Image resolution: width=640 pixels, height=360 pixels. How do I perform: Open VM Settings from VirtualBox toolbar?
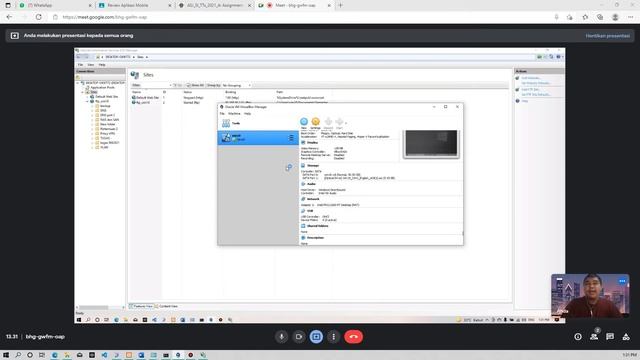pyautogui.click(x=316, y=123)
